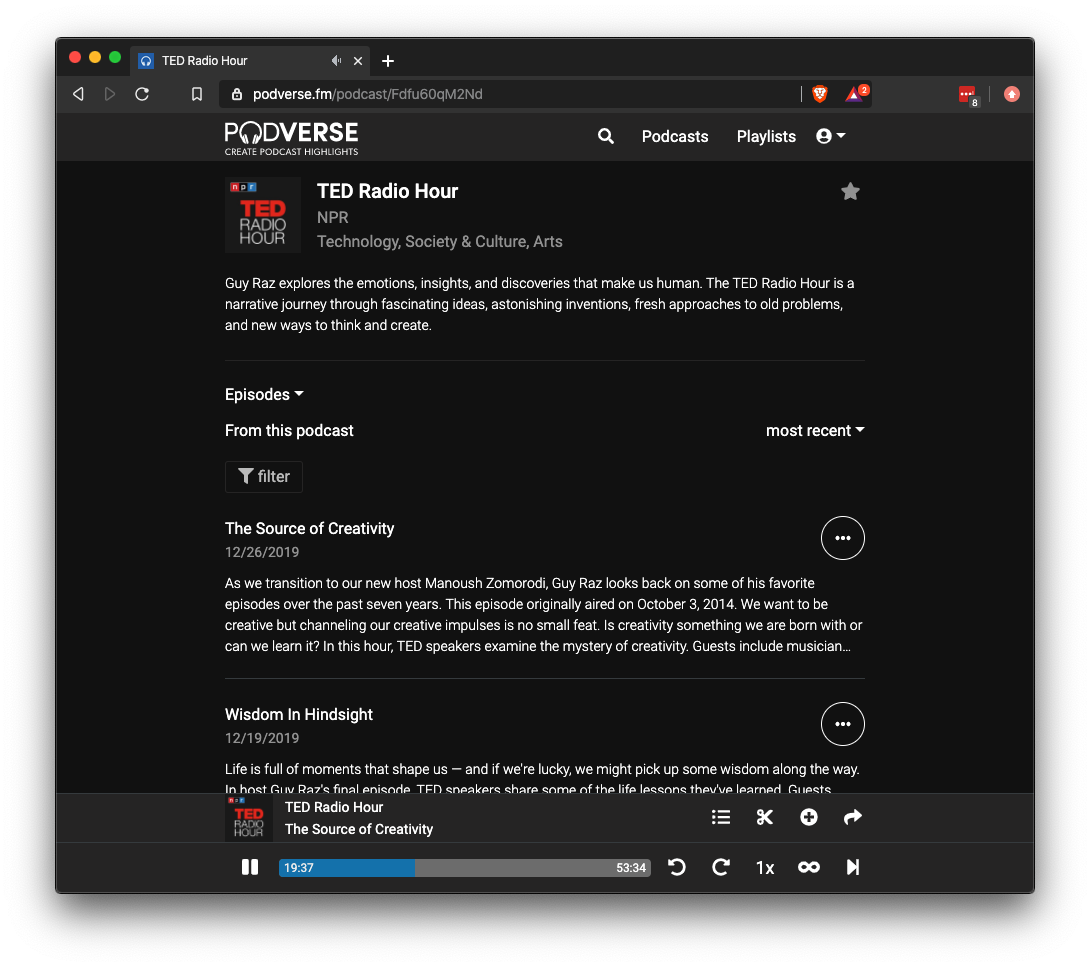The width and height of the screenshot is (1090, 967).
Task: Open the 'most recent' sort dropdown
Action: click(815, 430)
